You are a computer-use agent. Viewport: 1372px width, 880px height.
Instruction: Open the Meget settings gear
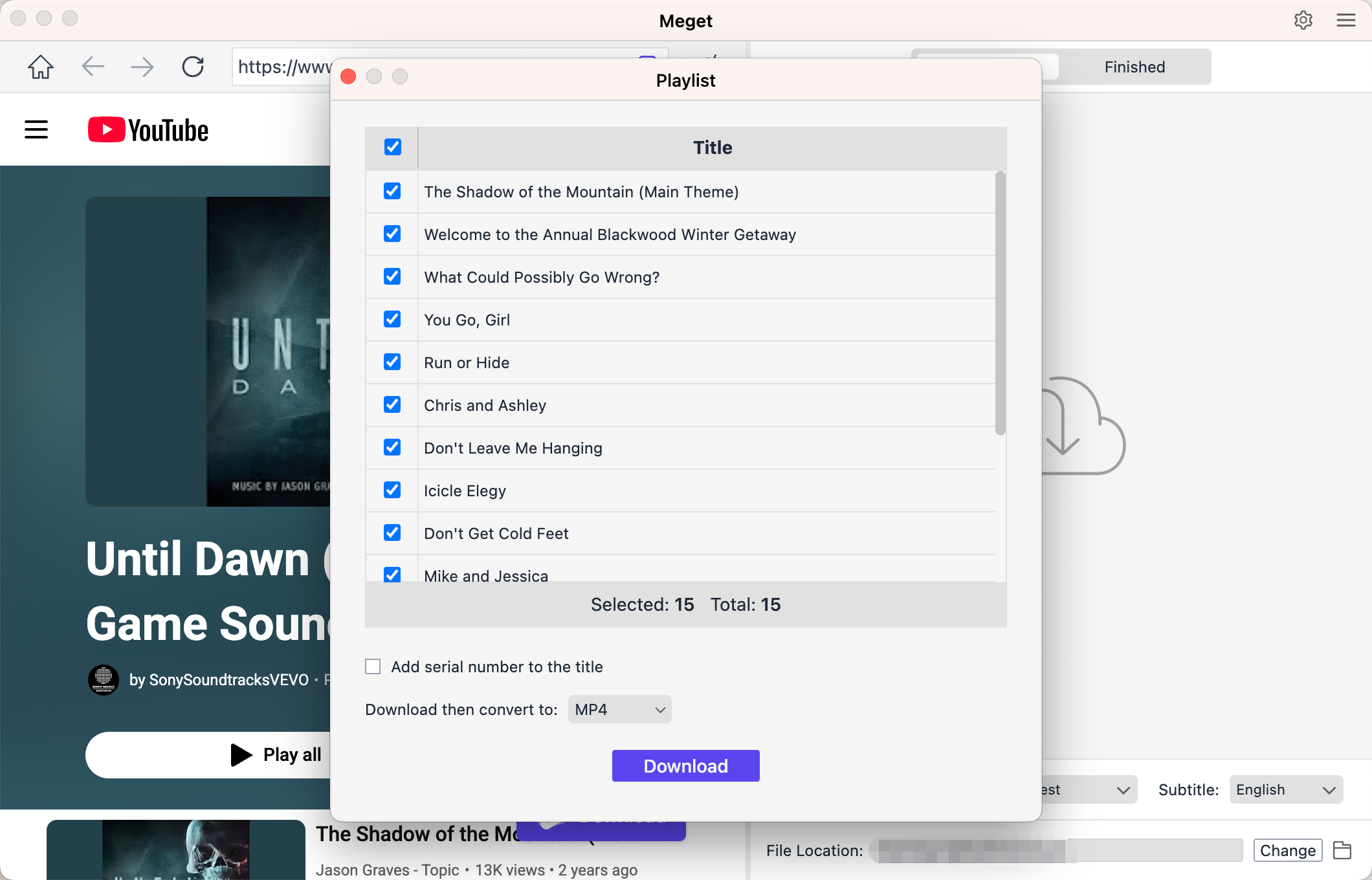tap(1303, 20)
